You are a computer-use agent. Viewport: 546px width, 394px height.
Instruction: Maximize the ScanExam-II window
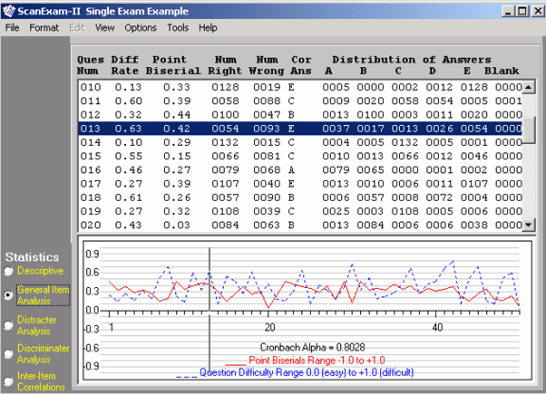pyautogui.click(x=523, y=11)
